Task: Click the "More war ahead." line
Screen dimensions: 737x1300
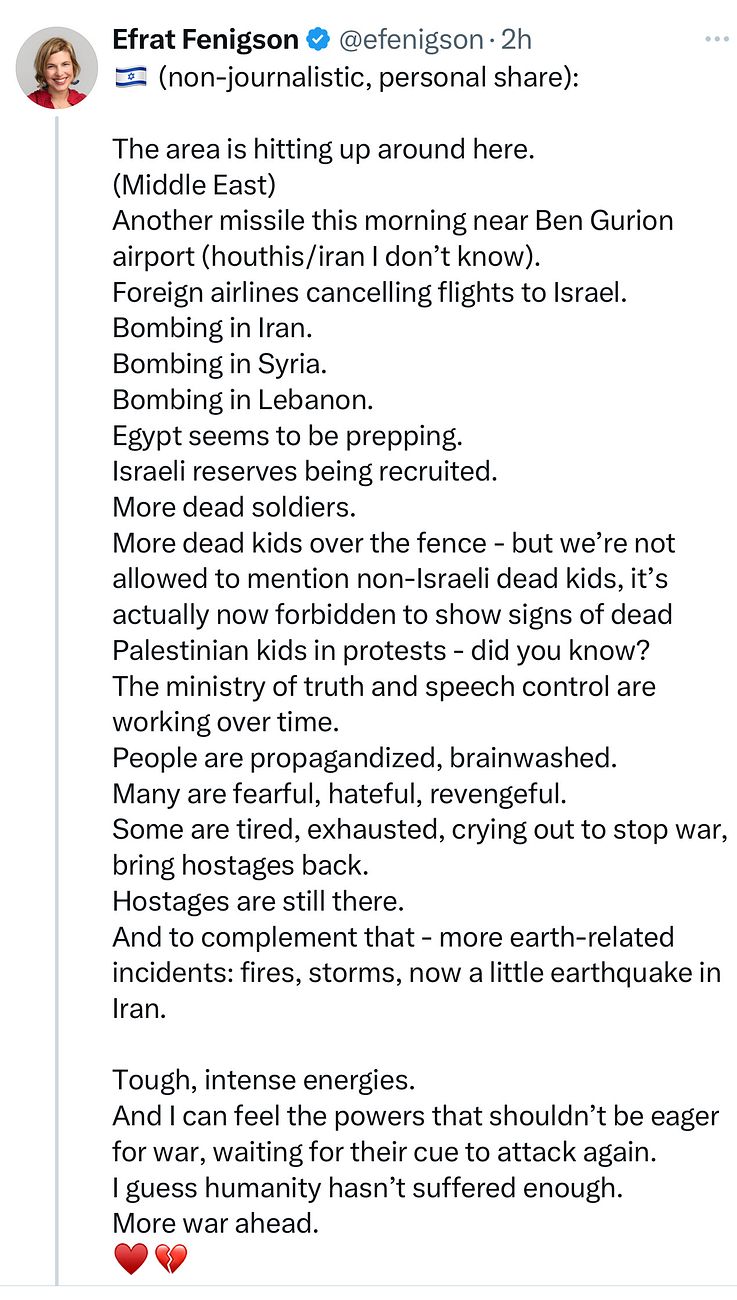Action: [215, 1223]
